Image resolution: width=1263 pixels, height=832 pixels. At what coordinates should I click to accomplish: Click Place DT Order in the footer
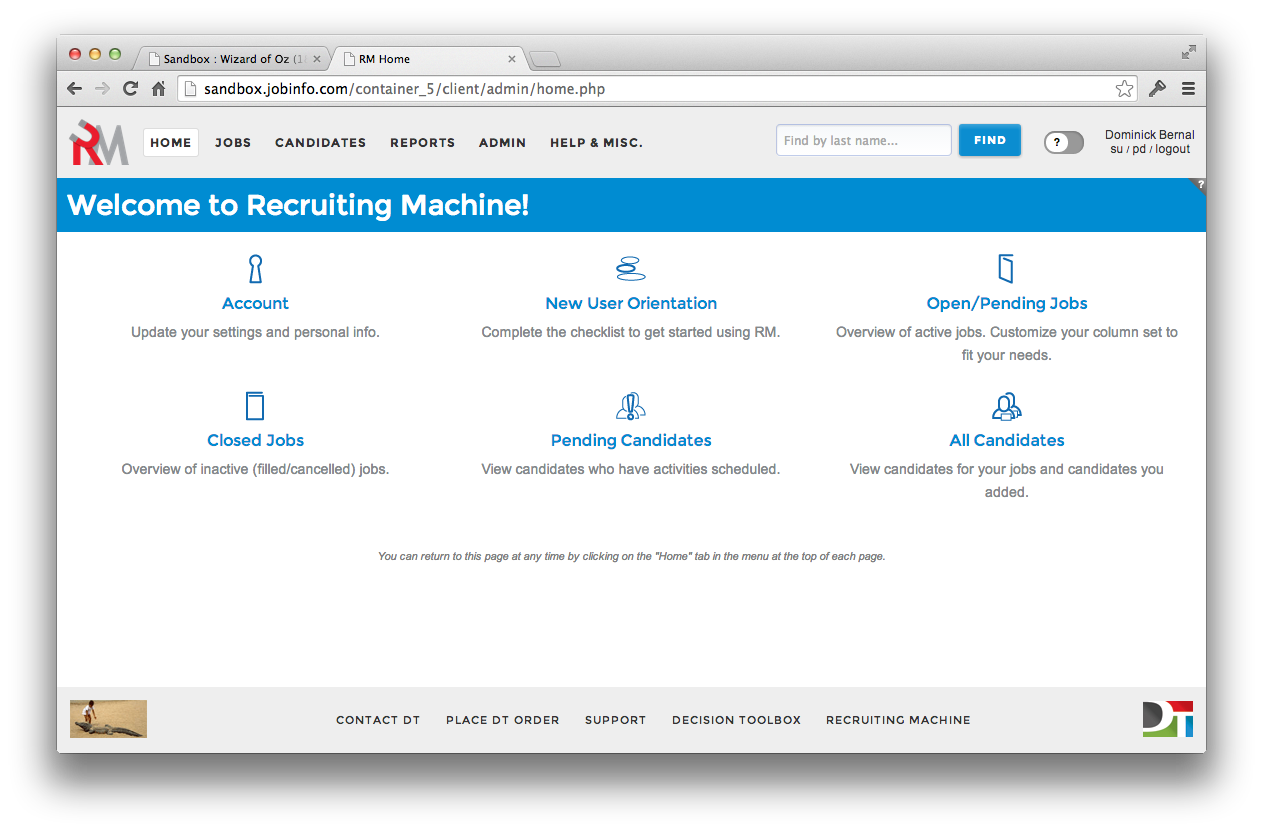tap(503, 720)
